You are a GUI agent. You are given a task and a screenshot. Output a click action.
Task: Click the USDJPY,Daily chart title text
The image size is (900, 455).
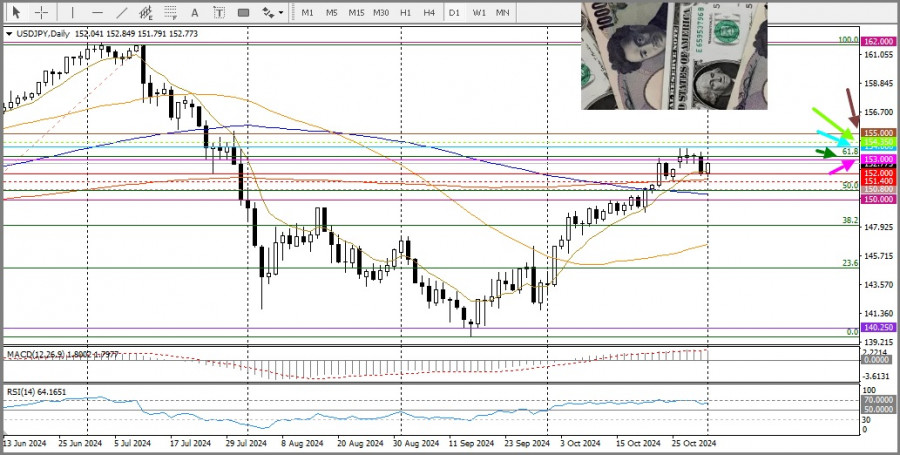(x=43, y=34)
